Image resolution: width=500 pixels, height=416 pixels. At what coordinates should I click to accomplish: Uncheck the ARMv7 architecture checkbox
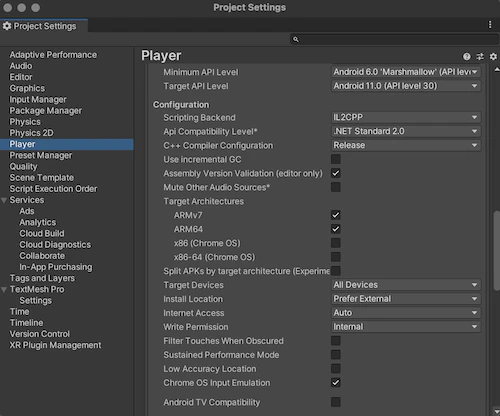pos(336,215)
